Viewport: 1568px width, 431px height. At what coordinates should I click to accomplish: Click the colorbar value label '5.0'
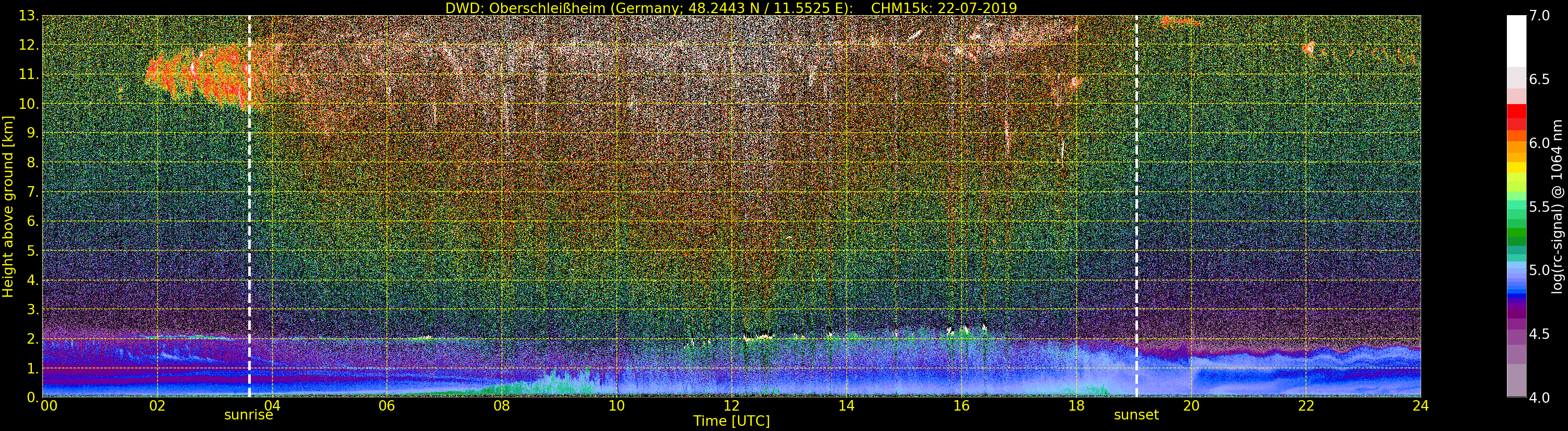pyautogui.click(x=1539, y=270)
